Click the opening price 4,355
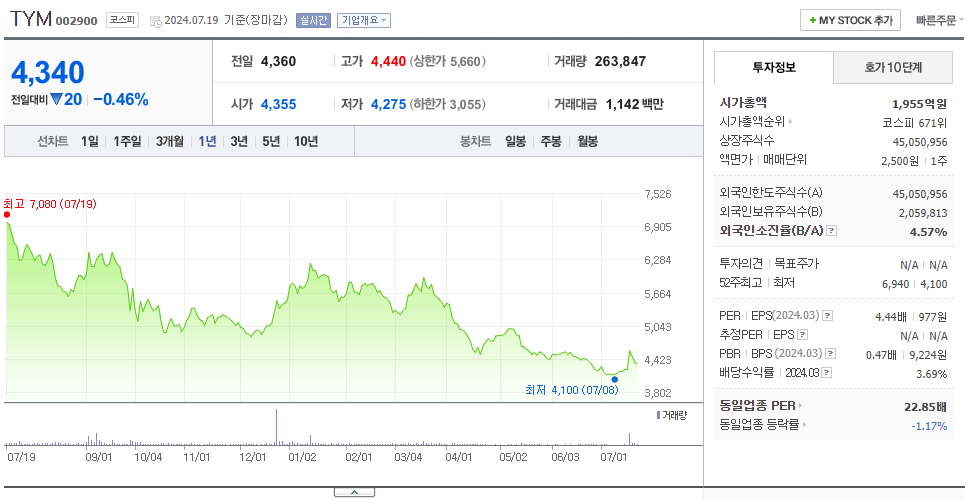The image size is (968, 500). (x=278, y=104)
